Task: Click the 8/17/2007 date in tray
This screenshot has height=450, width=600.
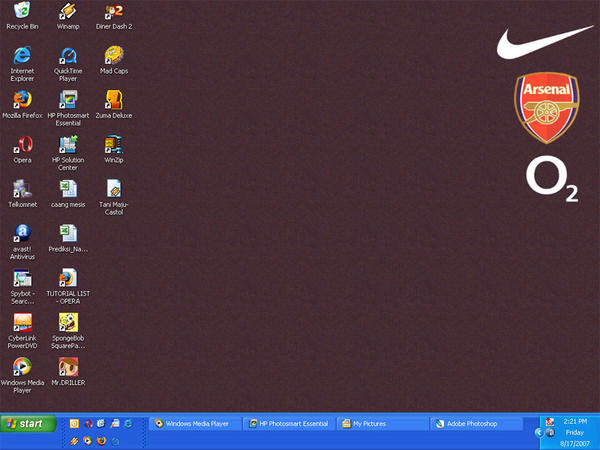Action: click(x=575, y=444)
